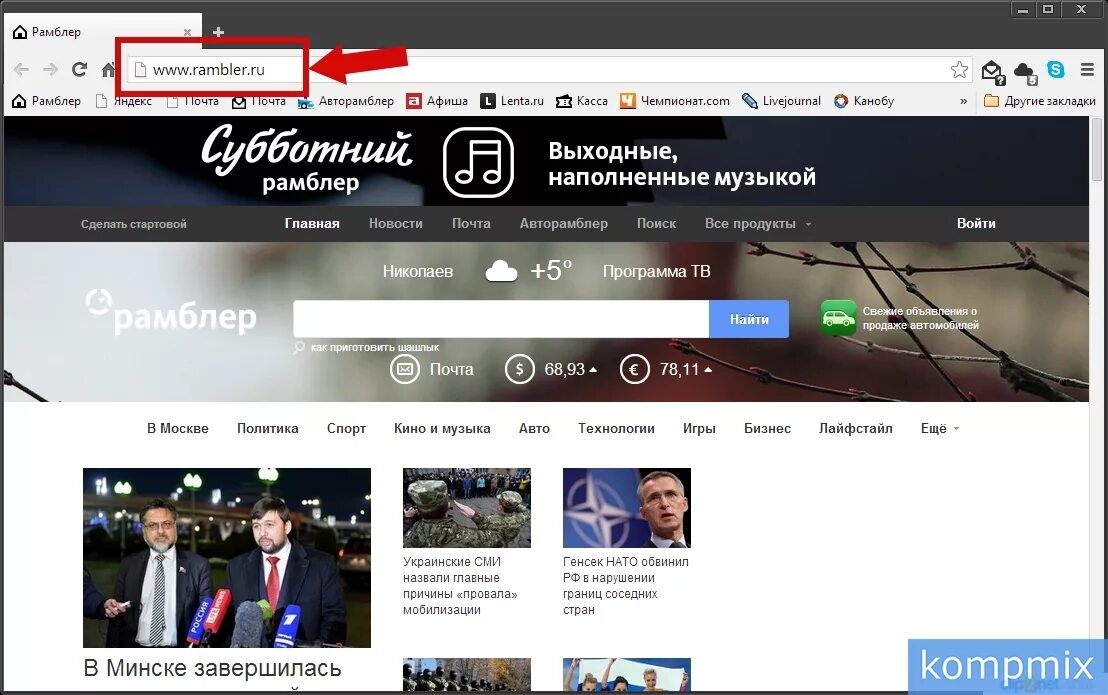Close the Рамблер tab
The image size is (1108, 695).
point(187,32)
